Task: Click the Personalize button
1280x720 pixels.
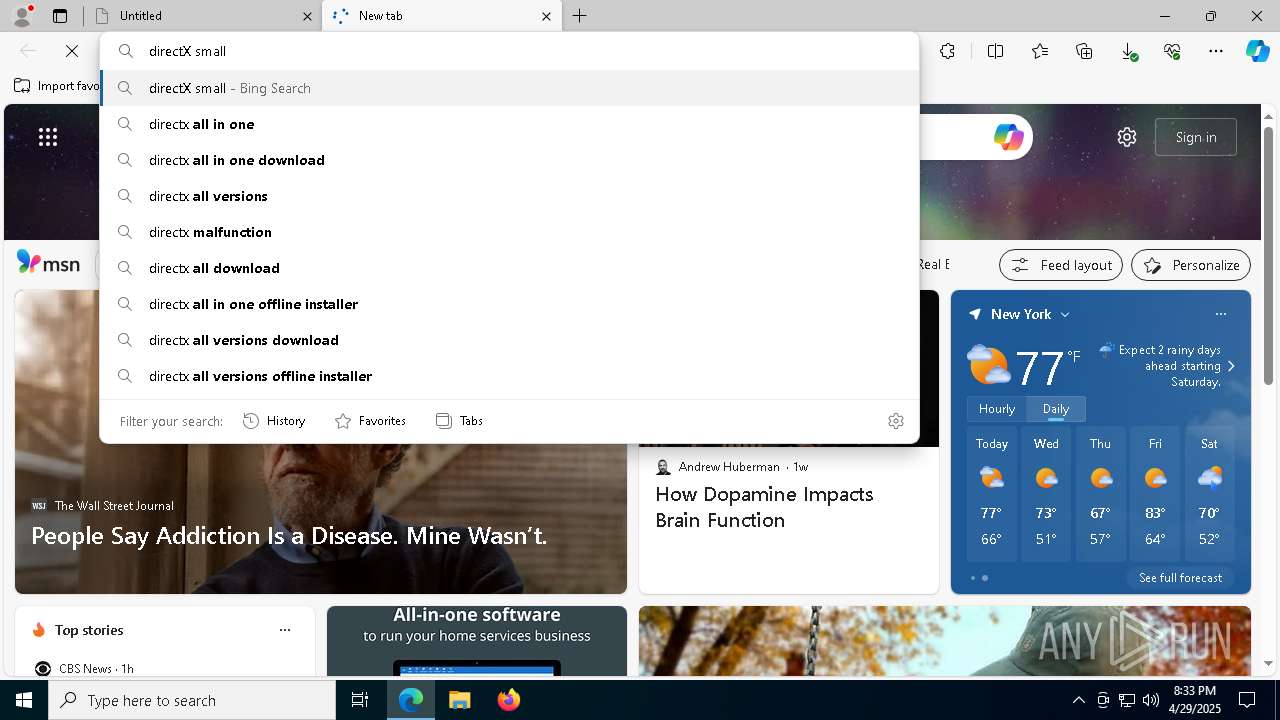Action: pyautogui.click(x=1191, y=265)
